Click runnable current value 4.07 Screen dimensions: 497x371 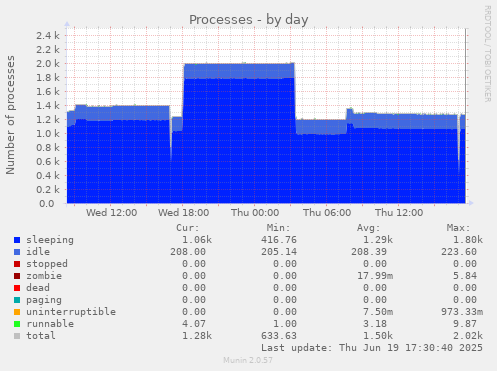tap(194, 324)
